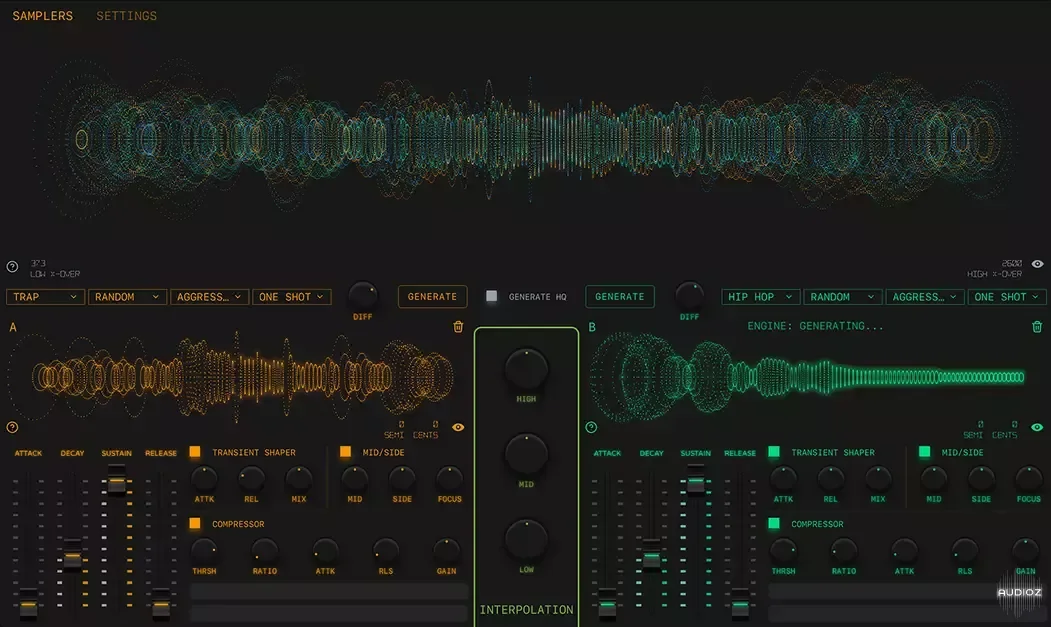
Task: Open sampler A RANDOM dropdown
Action: point(127,296)
